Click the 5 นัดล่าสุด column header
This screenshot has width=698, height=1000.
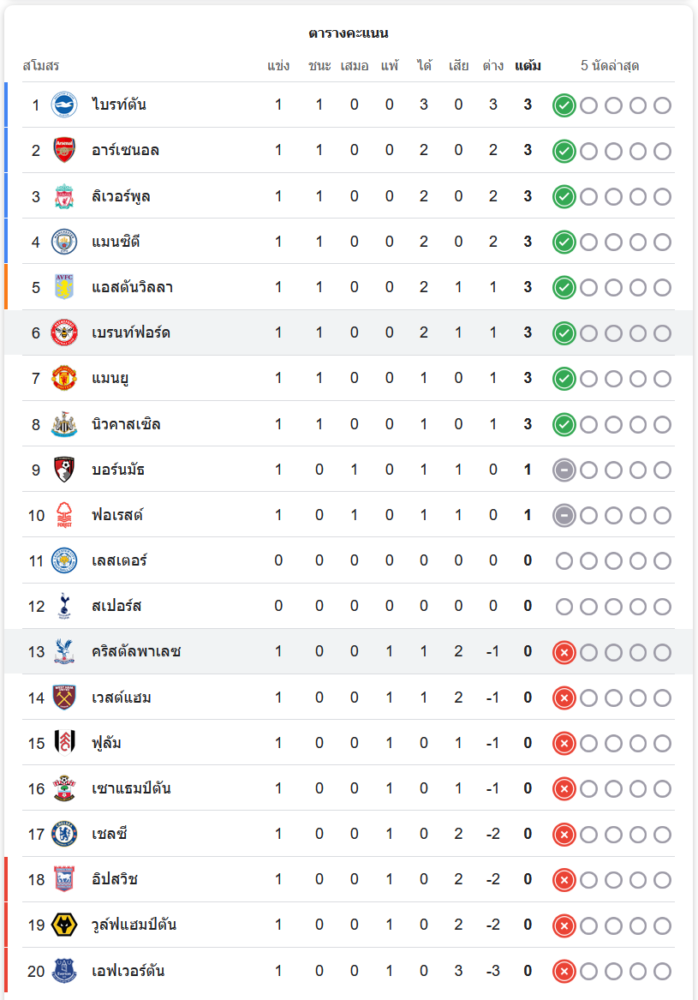pyautogui.click(x=610, y=66)
